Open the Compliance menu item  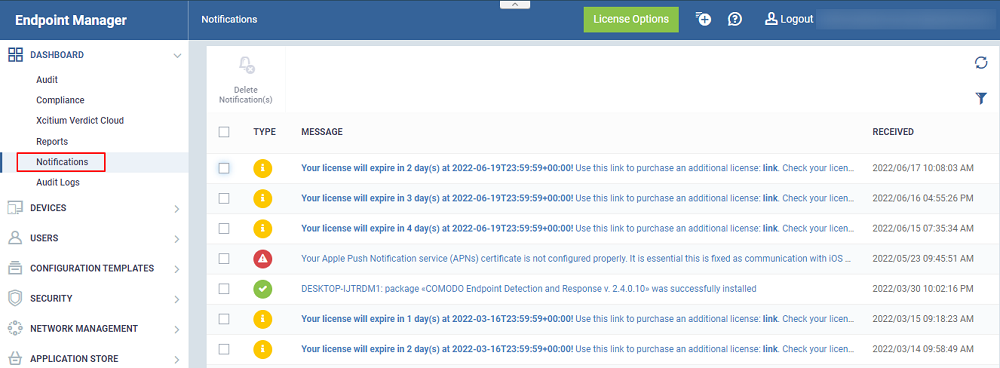point(61,100)
